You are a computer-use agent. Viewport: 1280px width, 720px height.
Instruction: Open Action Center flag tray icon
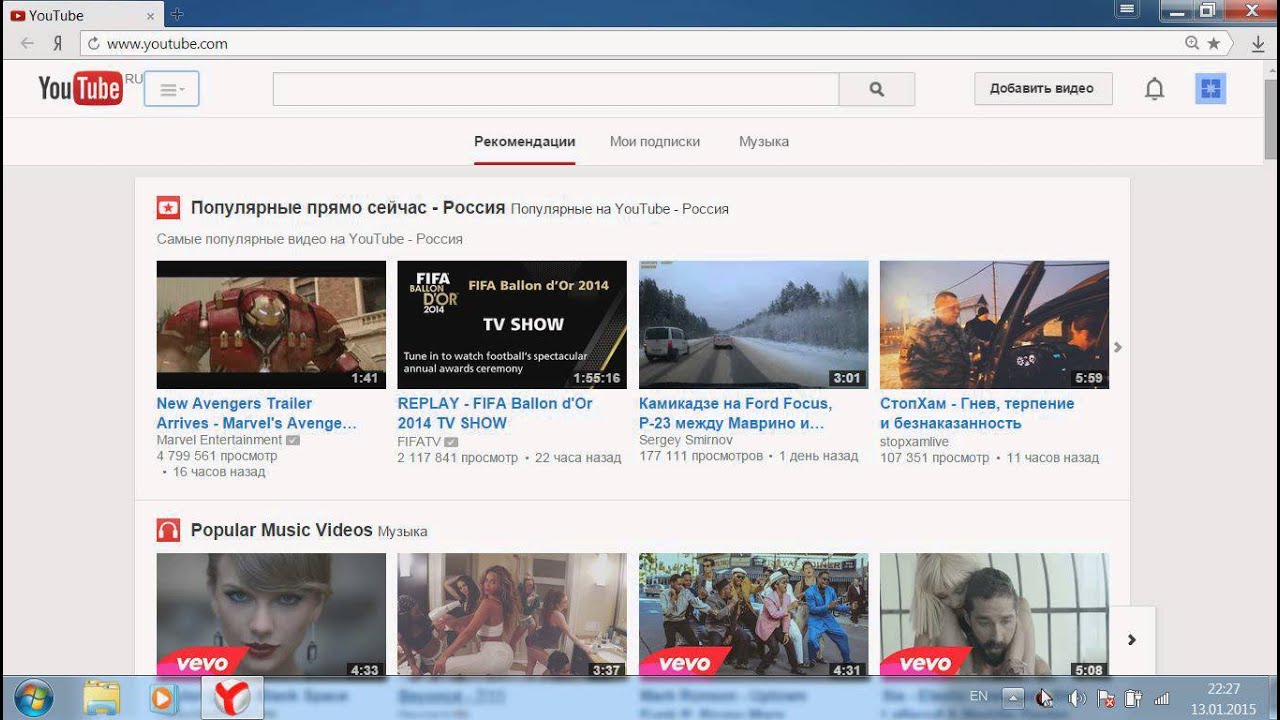tap(1106, 698)
